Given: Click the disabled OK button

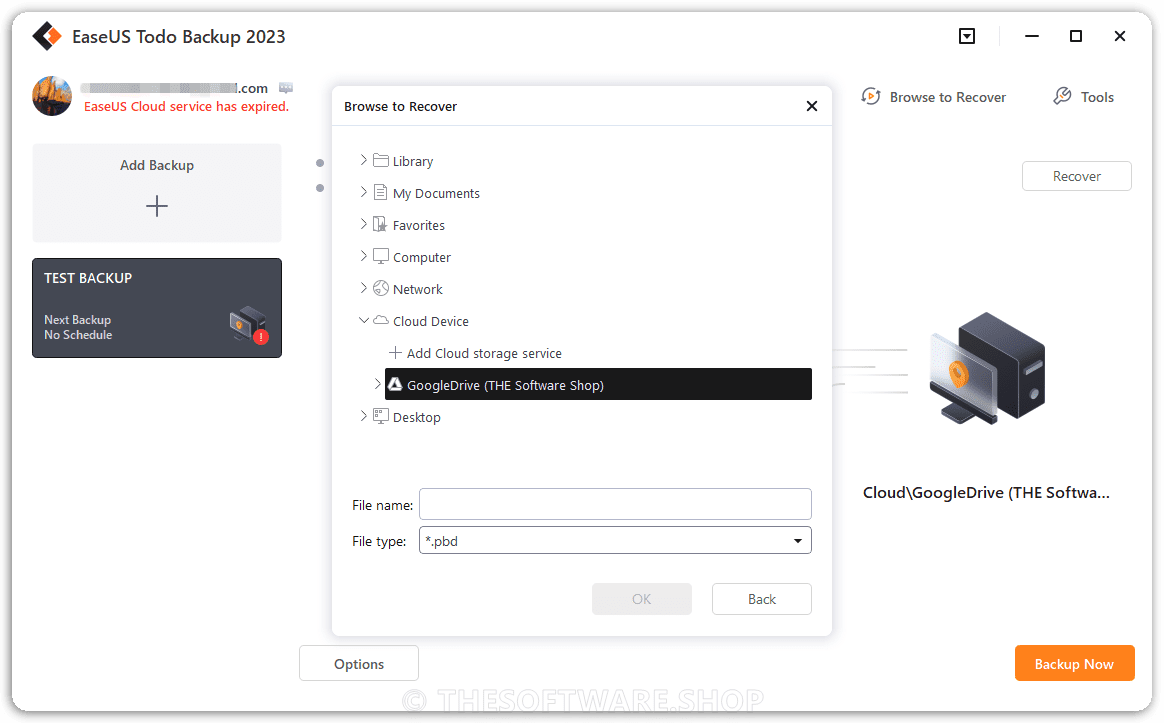Looking at the screenshot, I should (641, 599).
